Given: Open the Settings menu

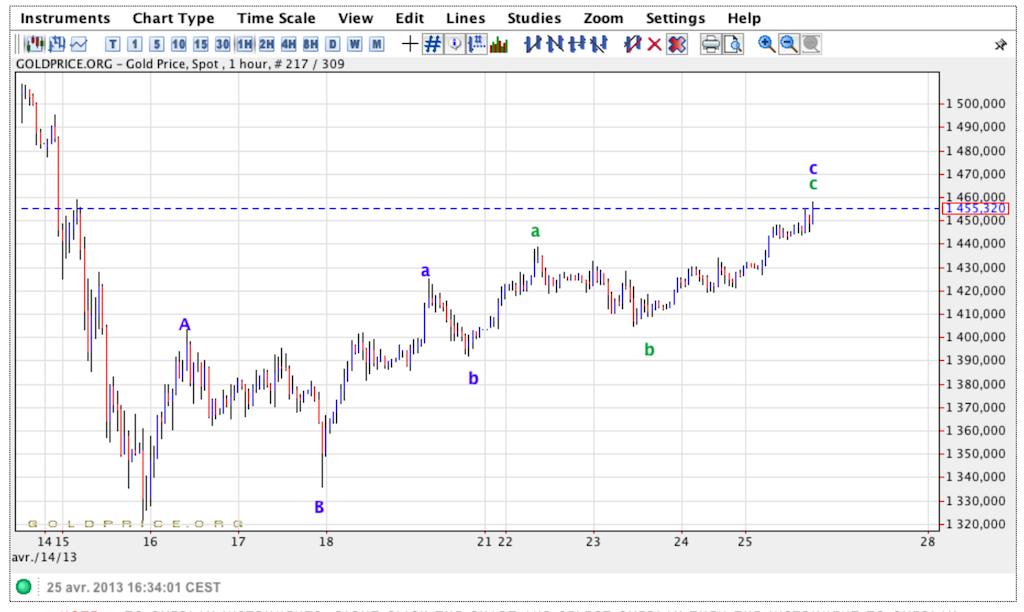Looking at the screenshot, I should [x=675, y=18].
